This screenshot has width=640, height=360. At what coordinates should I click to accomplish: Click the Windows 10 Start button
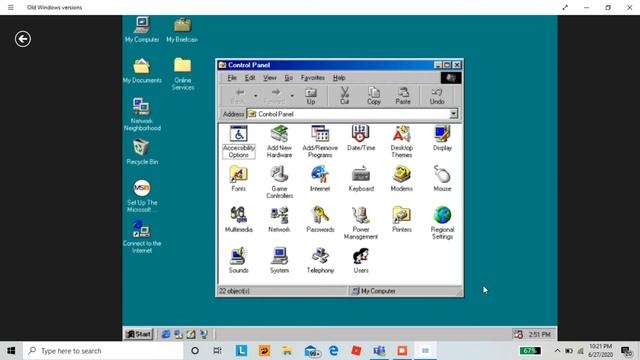[11, 351]
